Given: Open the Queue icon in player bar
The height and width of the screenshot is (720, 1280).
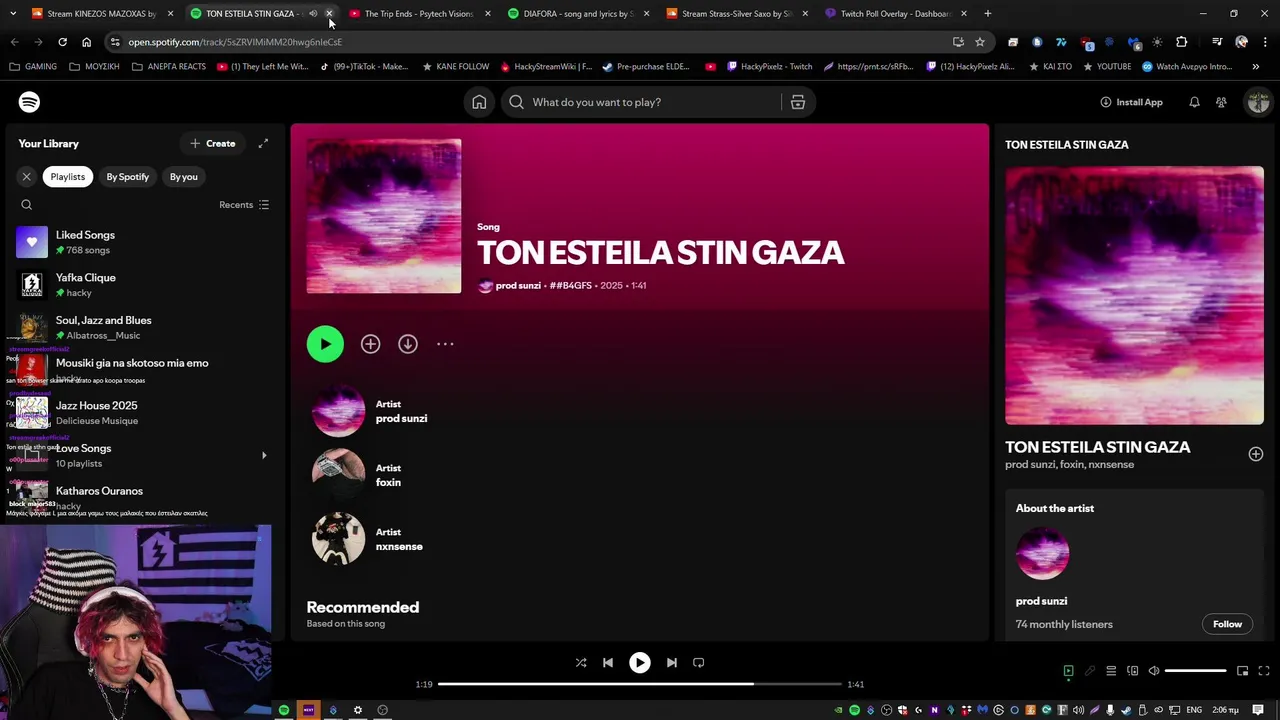Looking at the screenshot, I should click(x=1111, y=671).
